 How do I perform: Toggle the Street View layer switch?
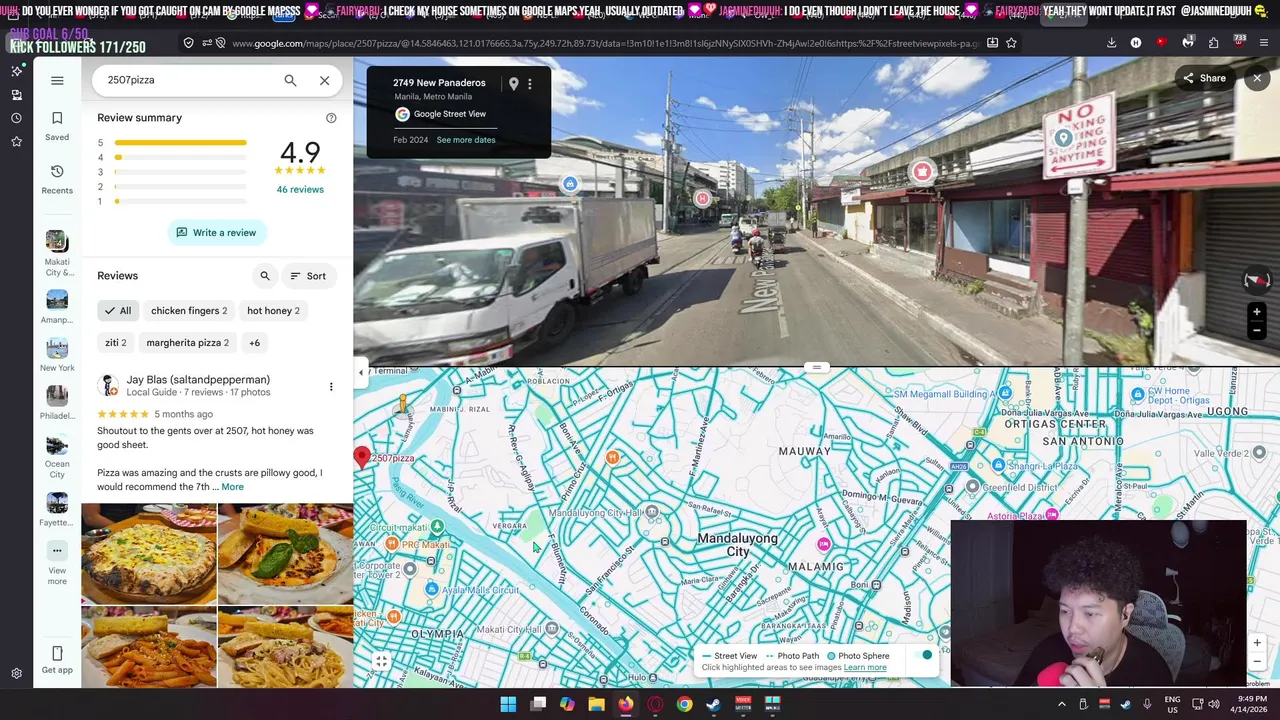pos(922,655)
